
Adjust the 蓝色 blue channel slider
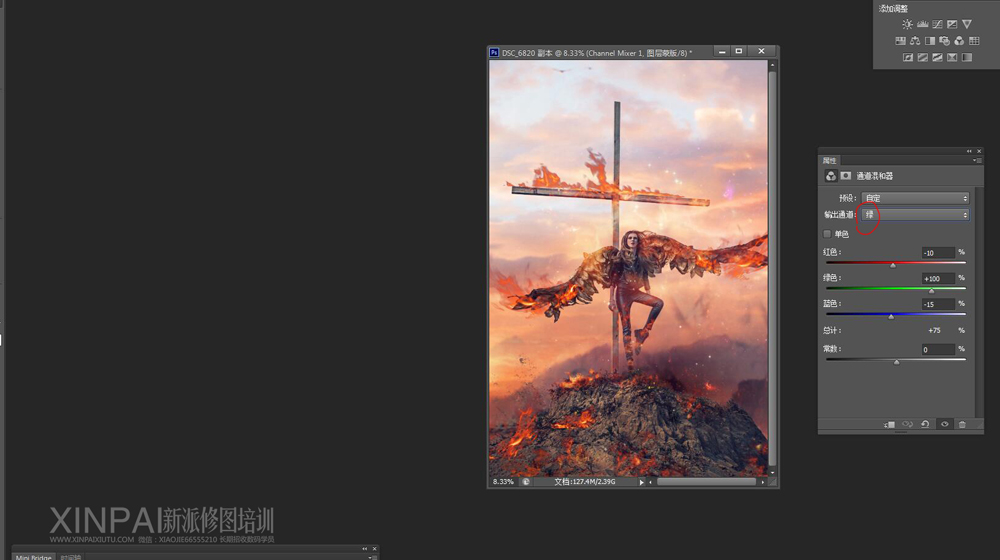891,316
